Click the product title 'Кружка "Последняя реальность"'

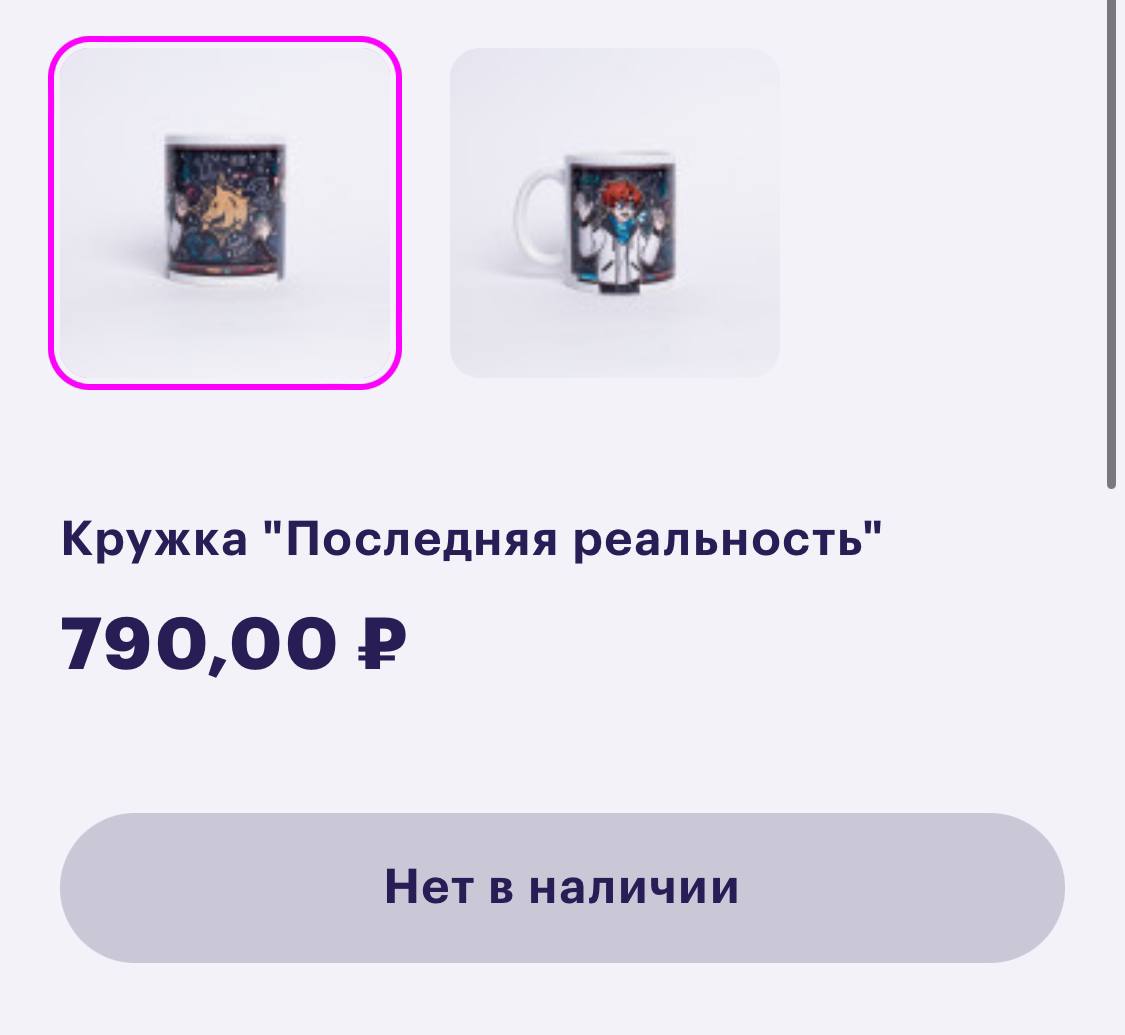coord(471,539)
